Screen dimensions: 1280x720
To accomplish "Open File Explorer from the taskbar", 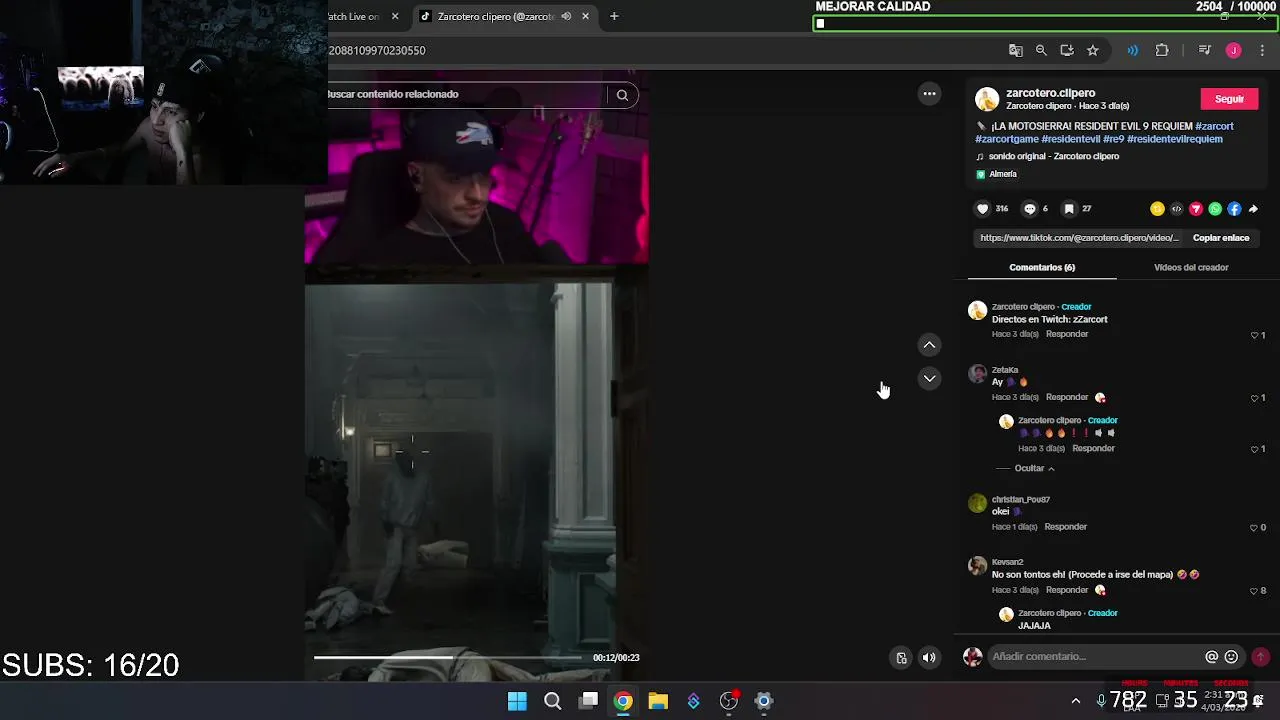I will (x=658, y=701).
